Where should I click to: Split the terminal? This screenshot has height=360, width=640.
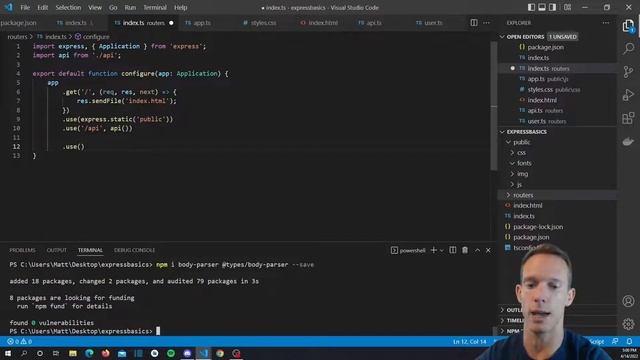click(x=453, y=250)
